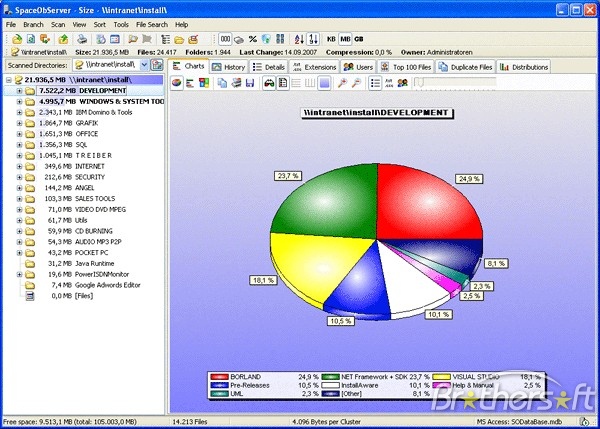Switch to the Extensions tab
The width and height of the screenshot is (600, 429).
coord(314,67)
